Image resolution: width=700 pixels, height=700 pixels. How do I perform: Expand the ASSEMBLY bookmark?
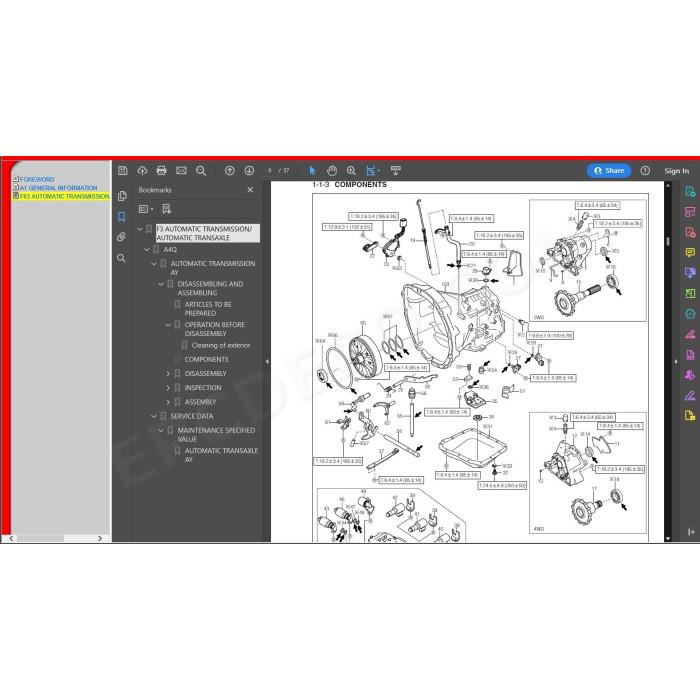point(168,402)
